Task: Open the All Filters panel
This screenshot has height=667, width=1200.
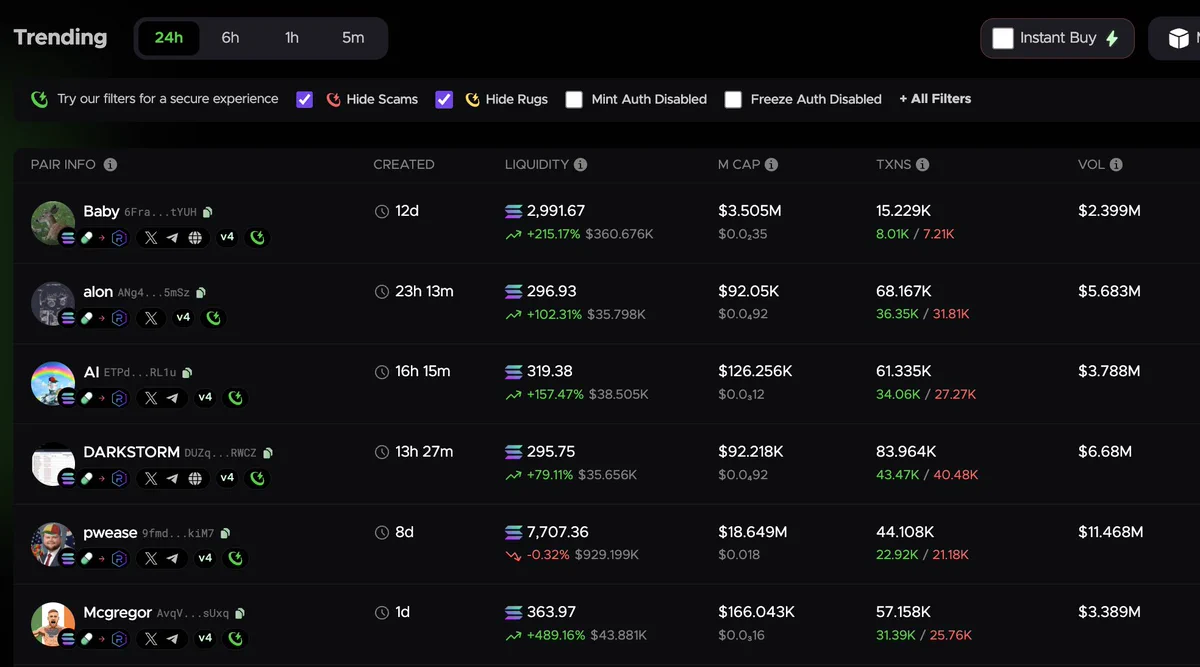Action: [x=935, y=99]
